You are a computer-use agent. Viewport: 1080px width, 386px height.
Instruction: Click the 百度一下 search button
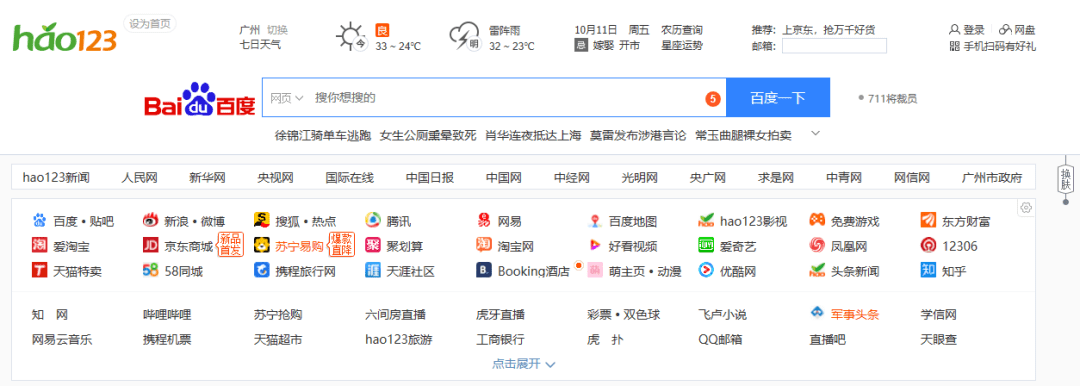(x=778, y=98)
